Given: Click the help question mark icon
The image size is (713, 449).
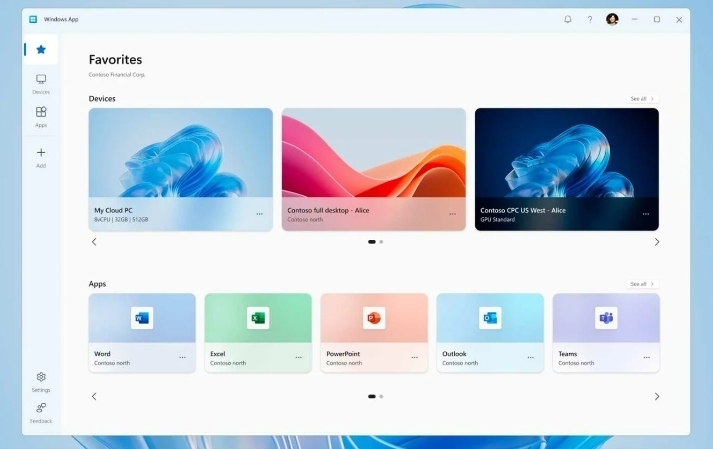Looking at the screenshot, I should tap(590, 19).
